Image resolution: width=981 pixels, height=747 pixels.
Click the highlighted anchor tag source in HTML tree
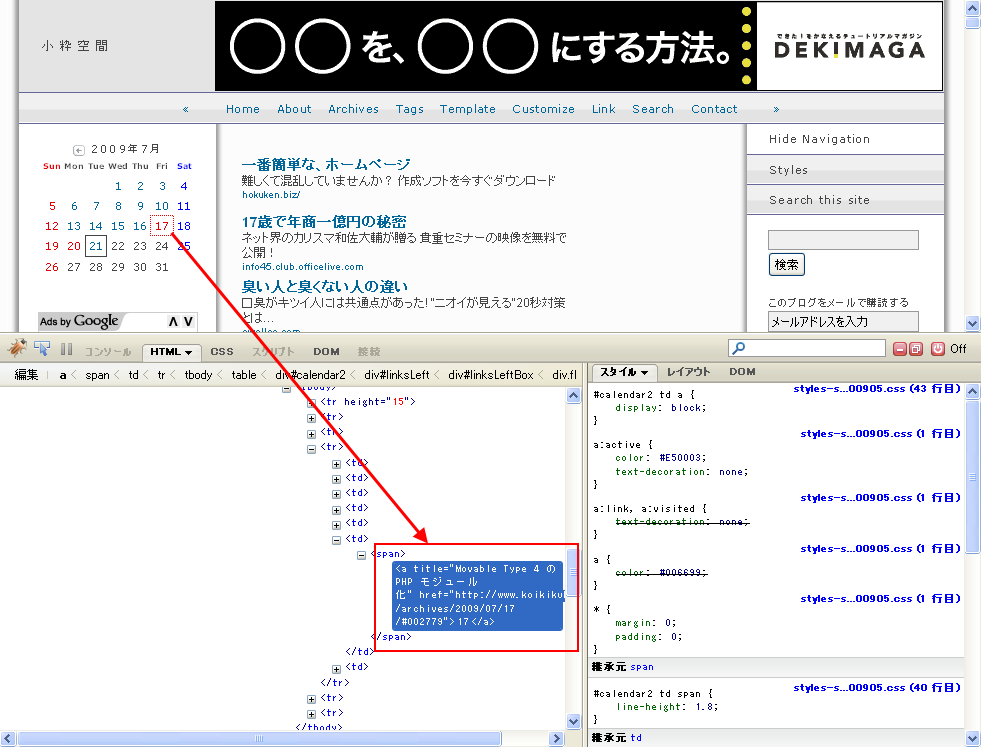pos(478,595)
